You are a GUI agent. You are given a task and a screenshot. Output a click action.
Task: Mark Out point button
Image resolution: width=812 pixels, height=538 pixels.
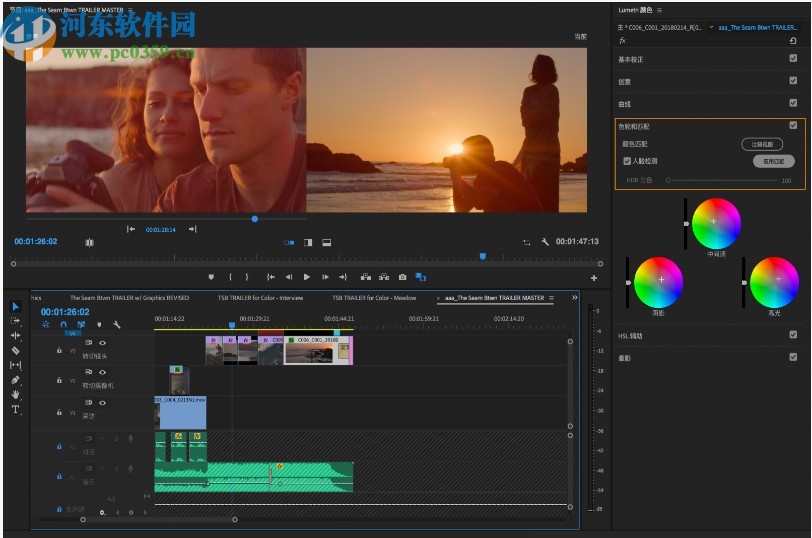(x=247, y=277)
